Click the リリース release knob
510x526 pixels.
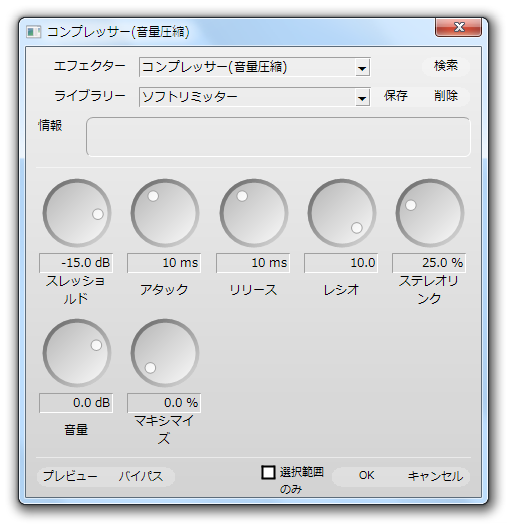click(254, 213)
